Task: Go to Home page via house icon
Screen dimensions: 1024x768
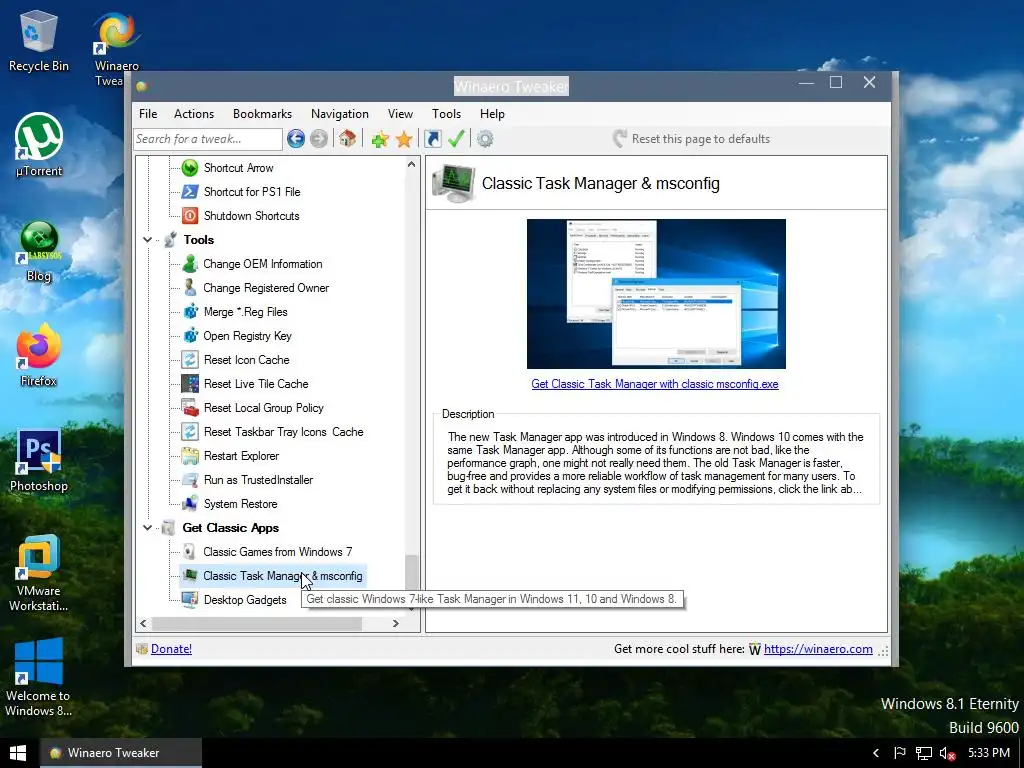Action: [x=347, y=138]
